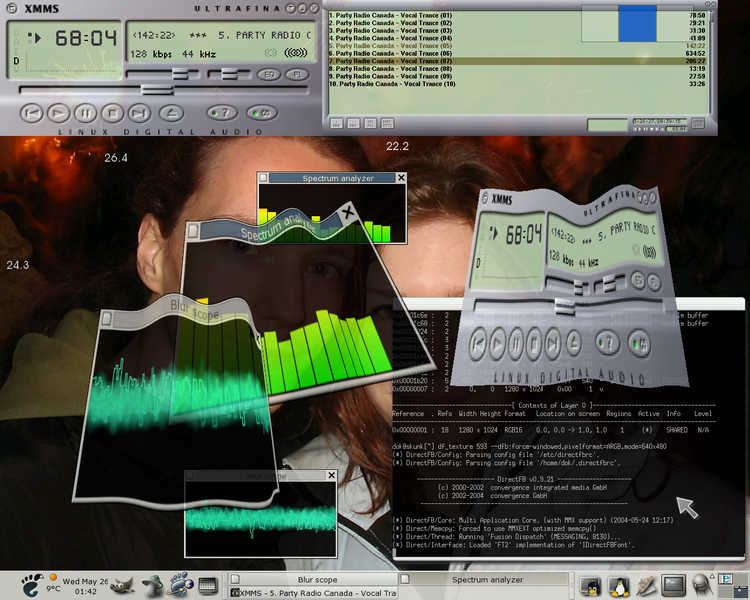Click eject button in the warped XMMS copy
The height and width of the screenshot is (600, 750).
coord(573,343)
